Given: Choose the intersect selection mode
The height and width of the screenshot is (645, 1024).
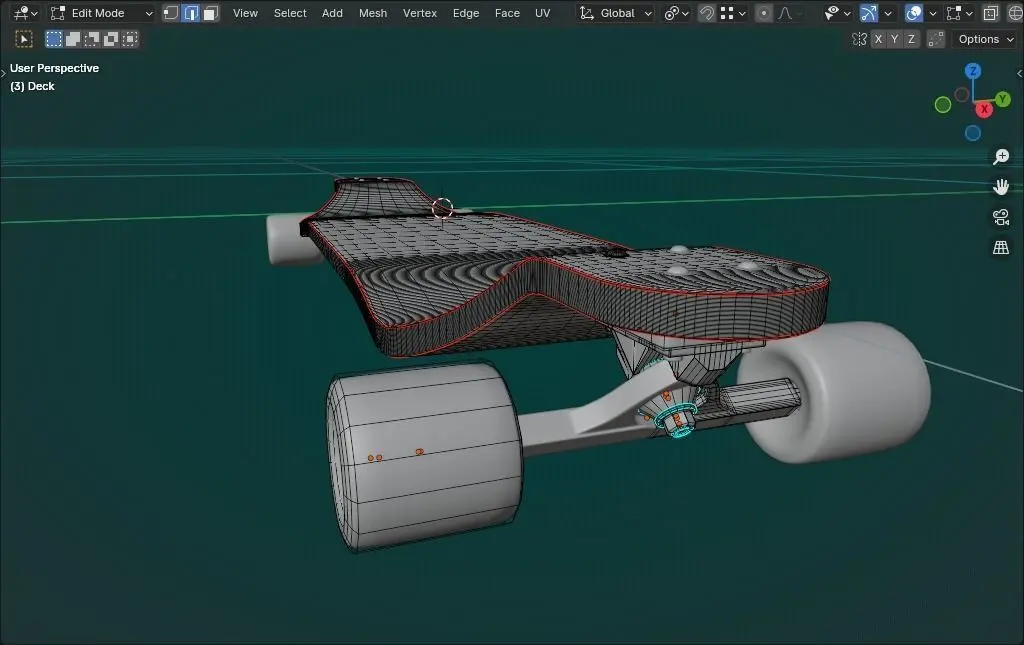Looking at the screenshot, I should pyautogui.click(x=130, y=39).
